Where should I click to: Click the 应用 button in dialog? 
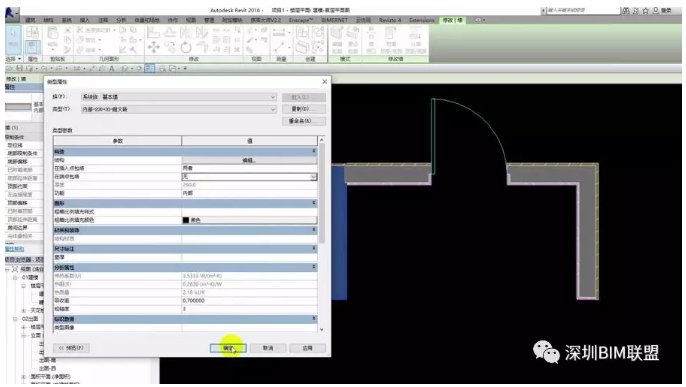(x=308, y=348)
